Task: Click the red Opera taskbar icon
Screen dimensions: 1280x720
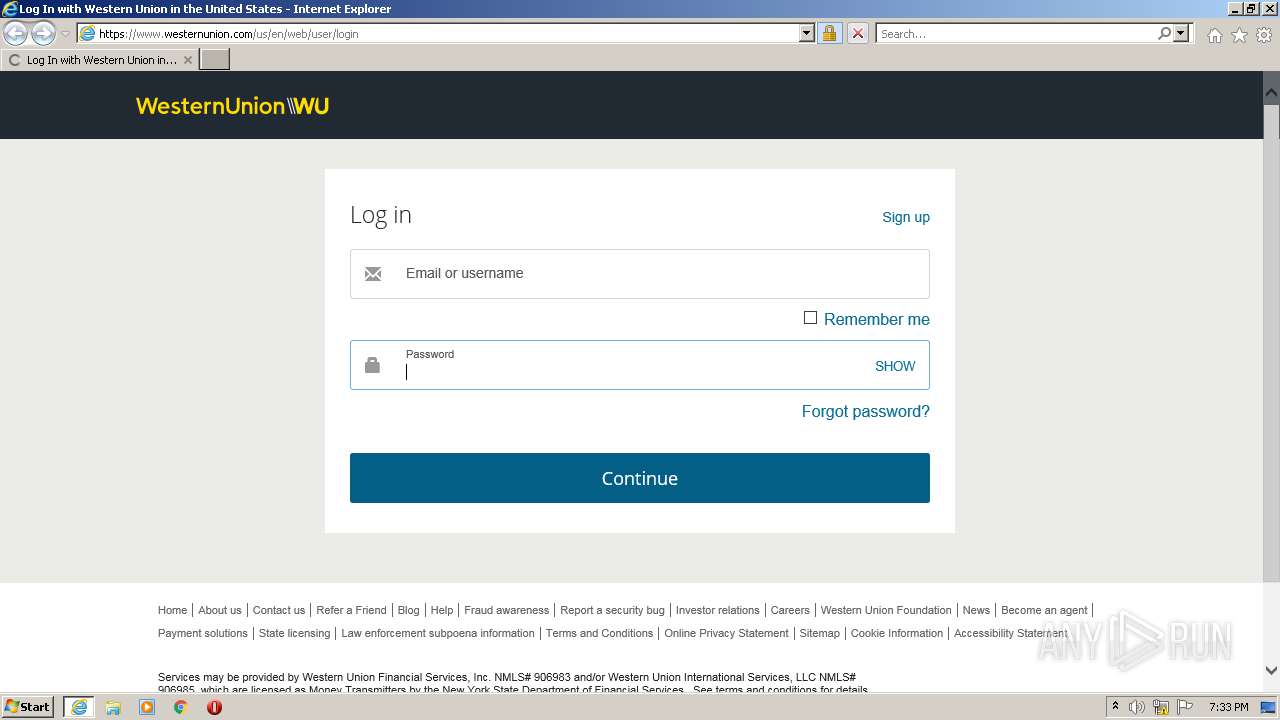Action: (x=214, y=707)
